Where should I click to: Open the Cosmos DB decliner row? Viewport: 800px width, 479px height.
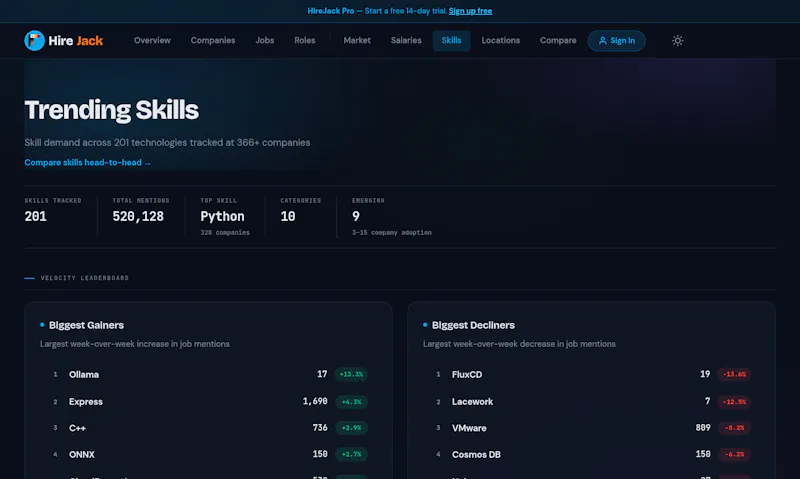point(591,455)
